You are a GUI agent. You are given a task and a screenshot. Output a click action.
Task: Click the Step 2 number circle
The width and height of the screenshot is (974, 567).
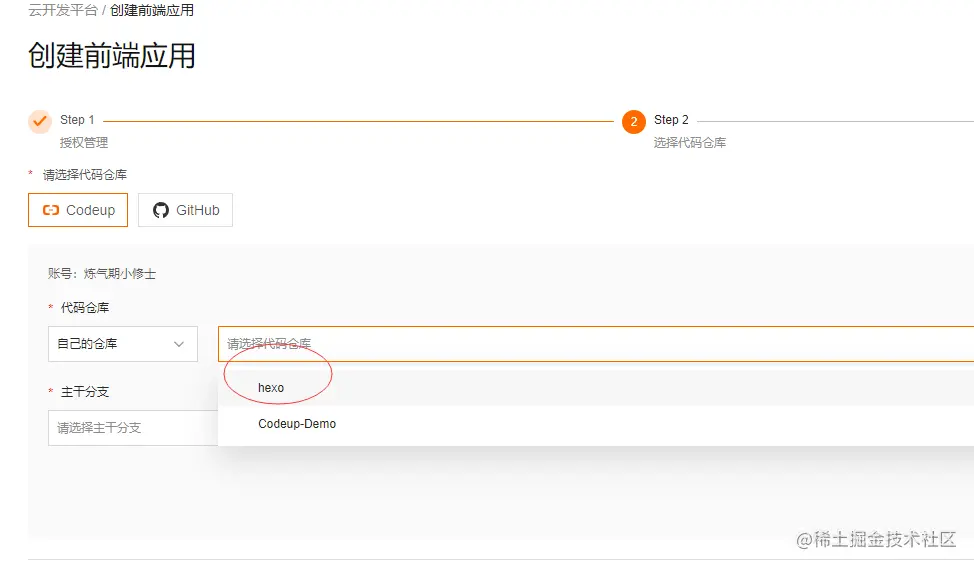click(x=634, y=122)
